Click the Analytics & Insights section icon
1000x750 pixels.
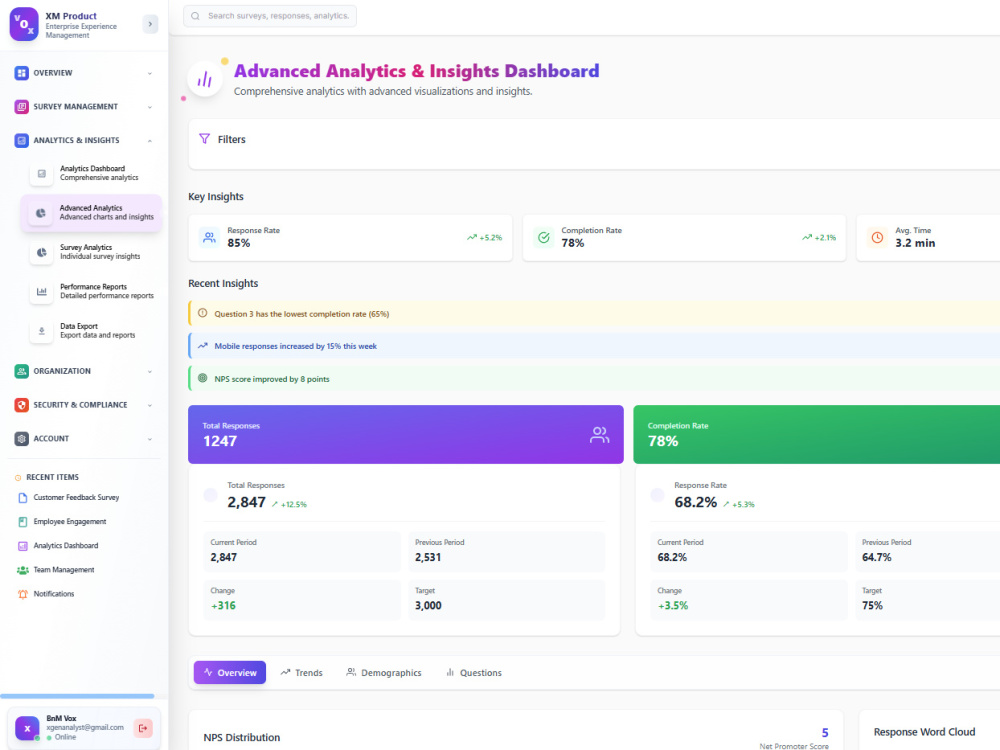[x=22, y=140]
